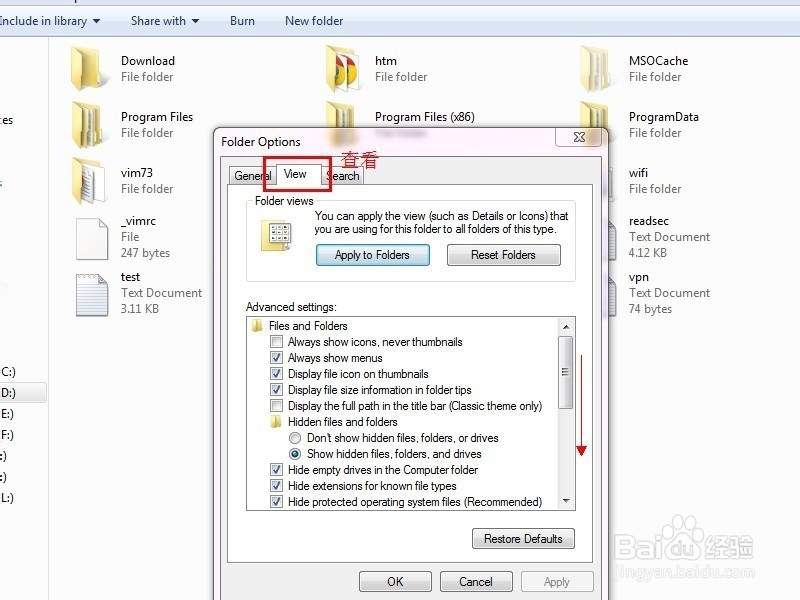Select Don't show hidden files radio button
This screenshot has width=800, height=600.
pos(295,438)
